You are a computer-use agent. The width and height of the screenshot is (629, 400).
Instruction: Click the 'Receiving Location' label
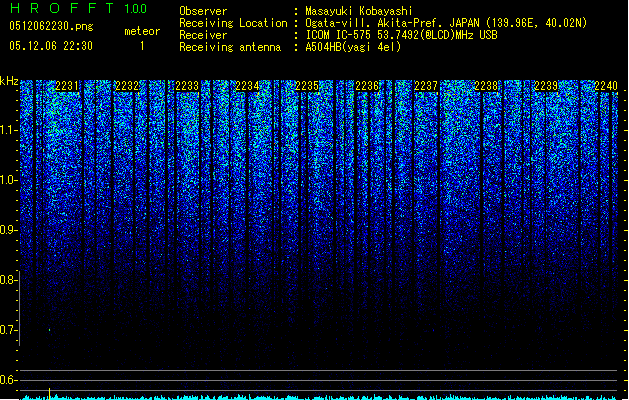pos(233,23)
